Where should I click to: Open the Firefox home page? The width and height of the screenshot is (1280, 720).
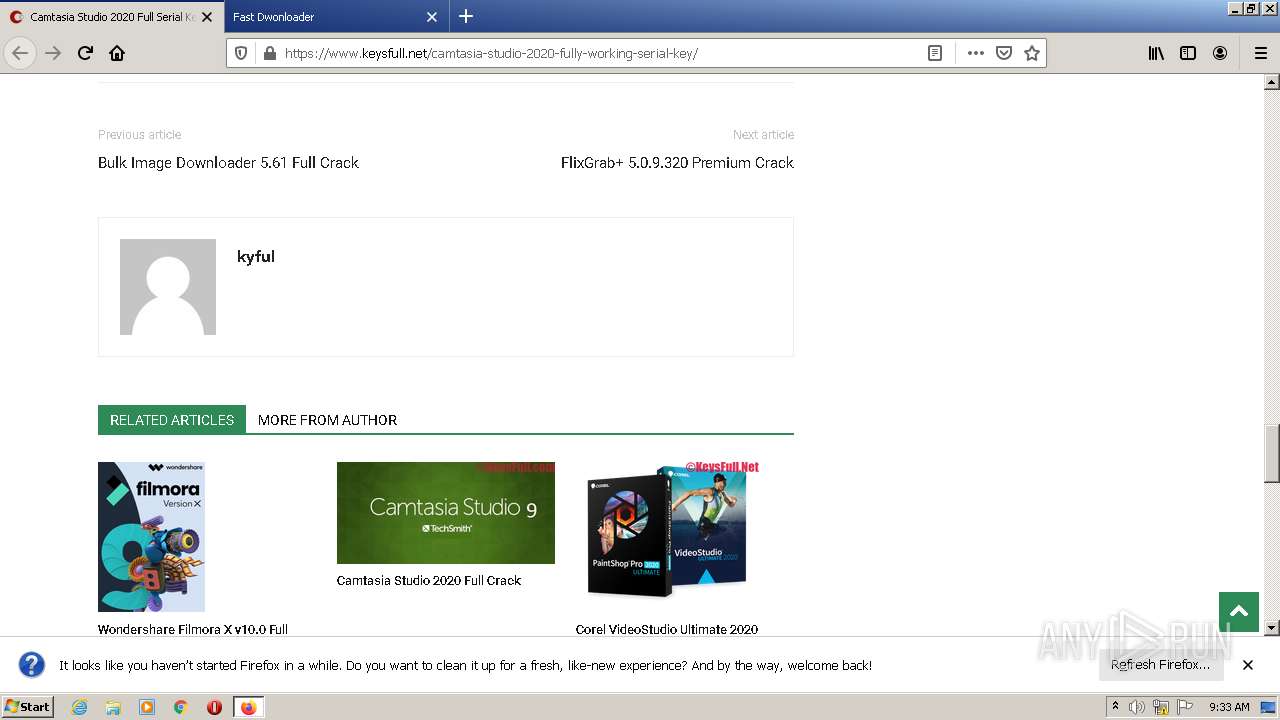pos(117,53)
